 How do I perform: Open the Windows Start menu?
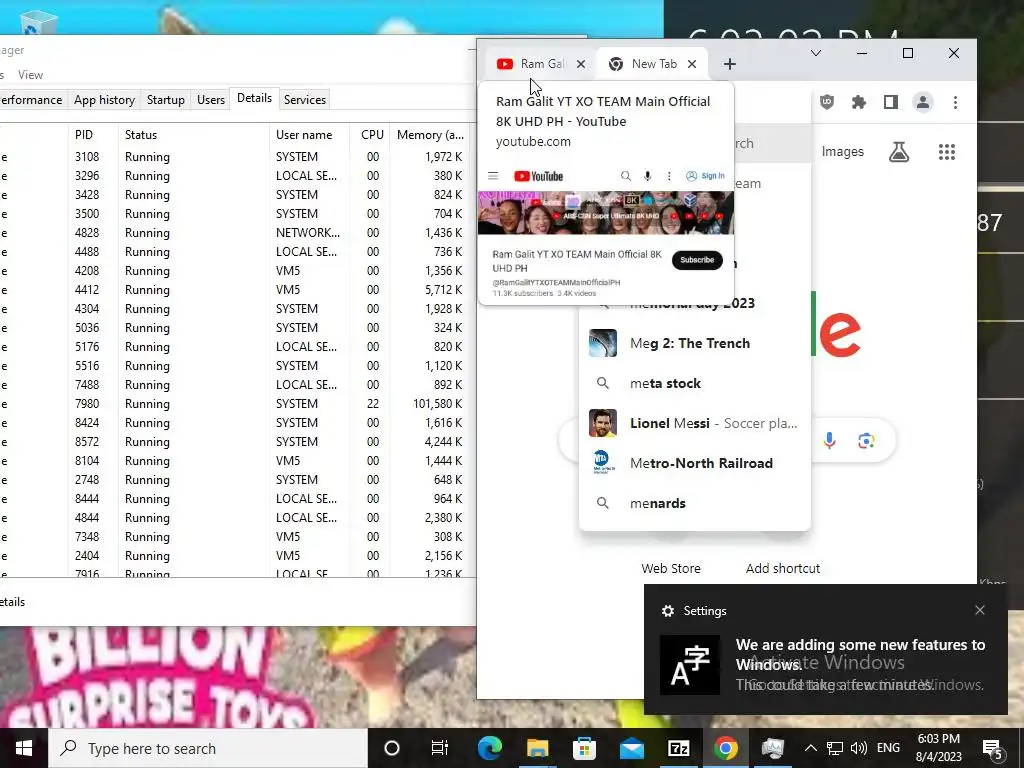coord(24,748)
